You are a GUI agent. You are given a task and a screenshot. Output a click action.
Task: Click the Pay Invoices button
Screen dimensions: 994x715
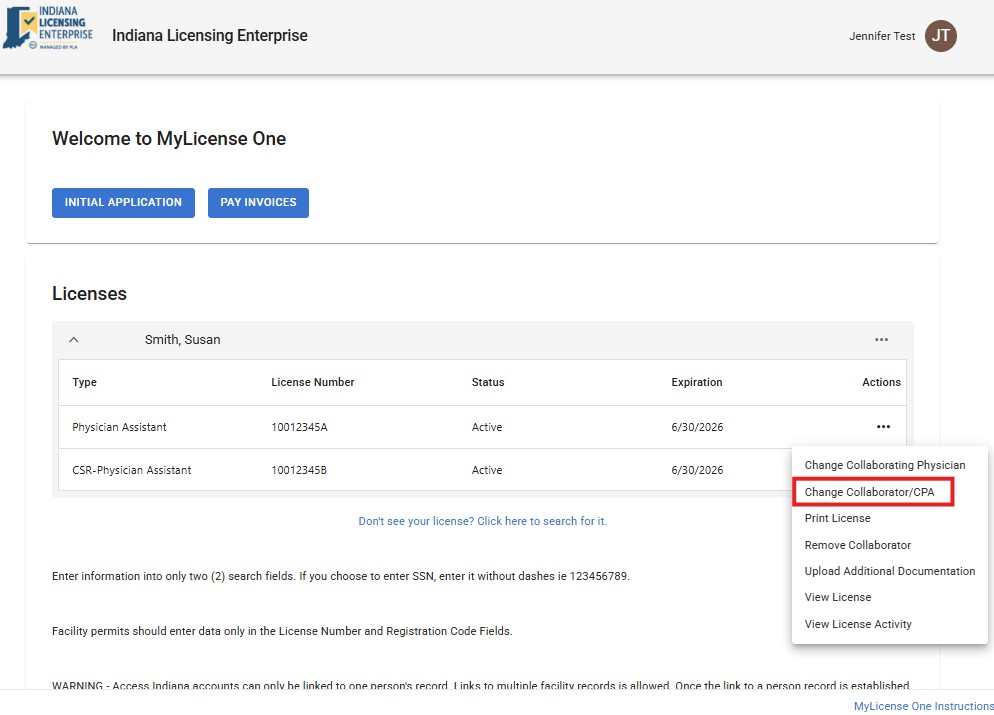(x=258, y=202)
